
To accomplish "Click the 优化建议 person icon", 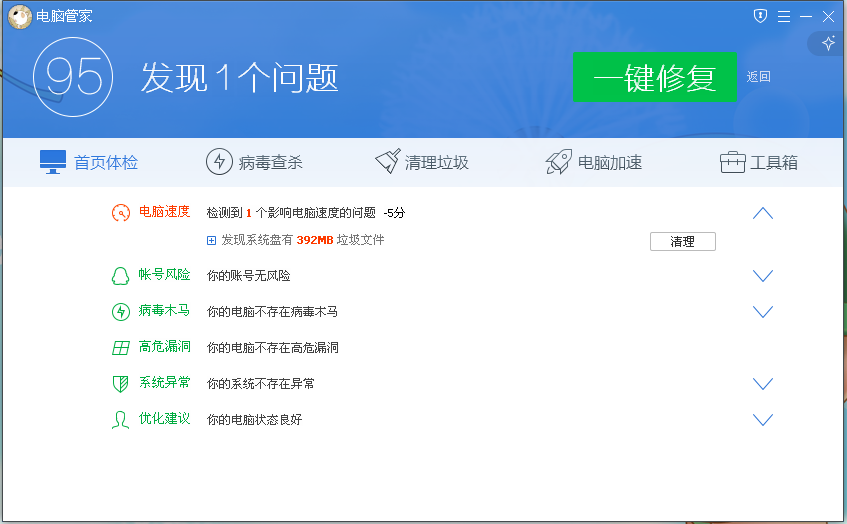I will point(120,420).
